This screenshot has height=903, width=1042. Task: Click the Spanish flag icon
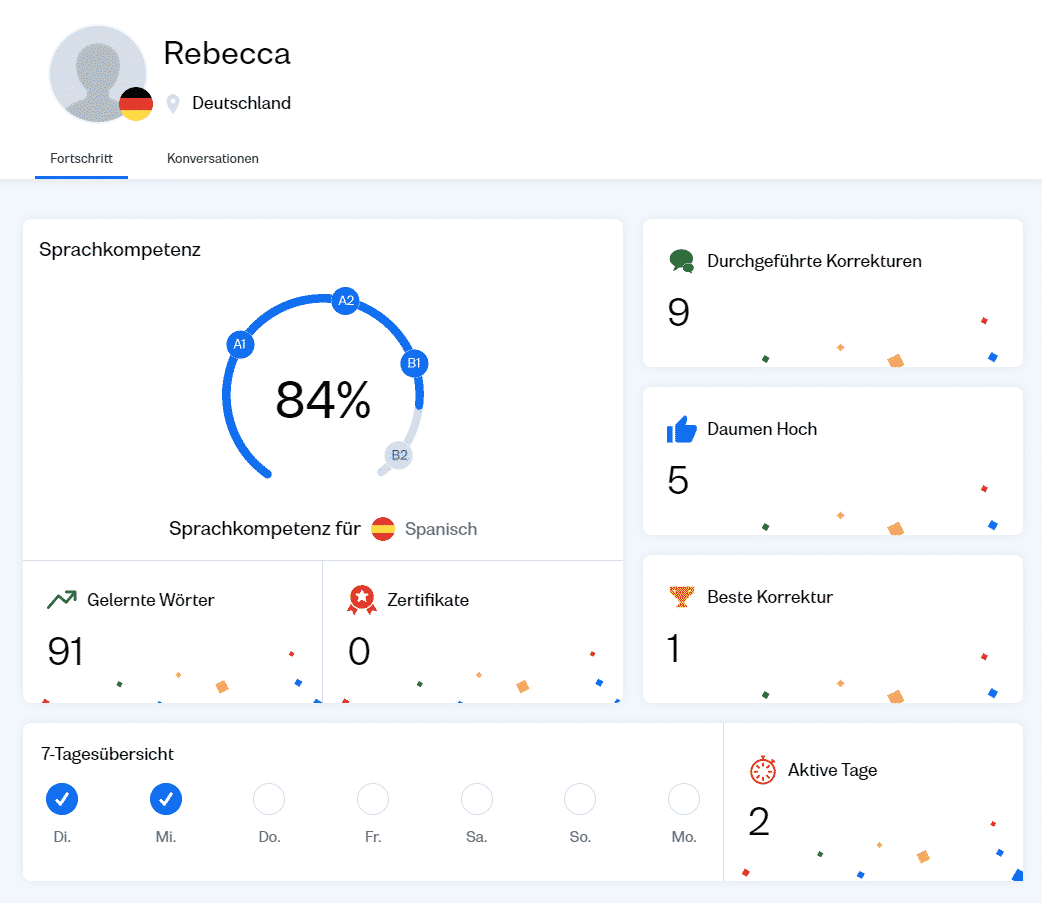(383, 529)
